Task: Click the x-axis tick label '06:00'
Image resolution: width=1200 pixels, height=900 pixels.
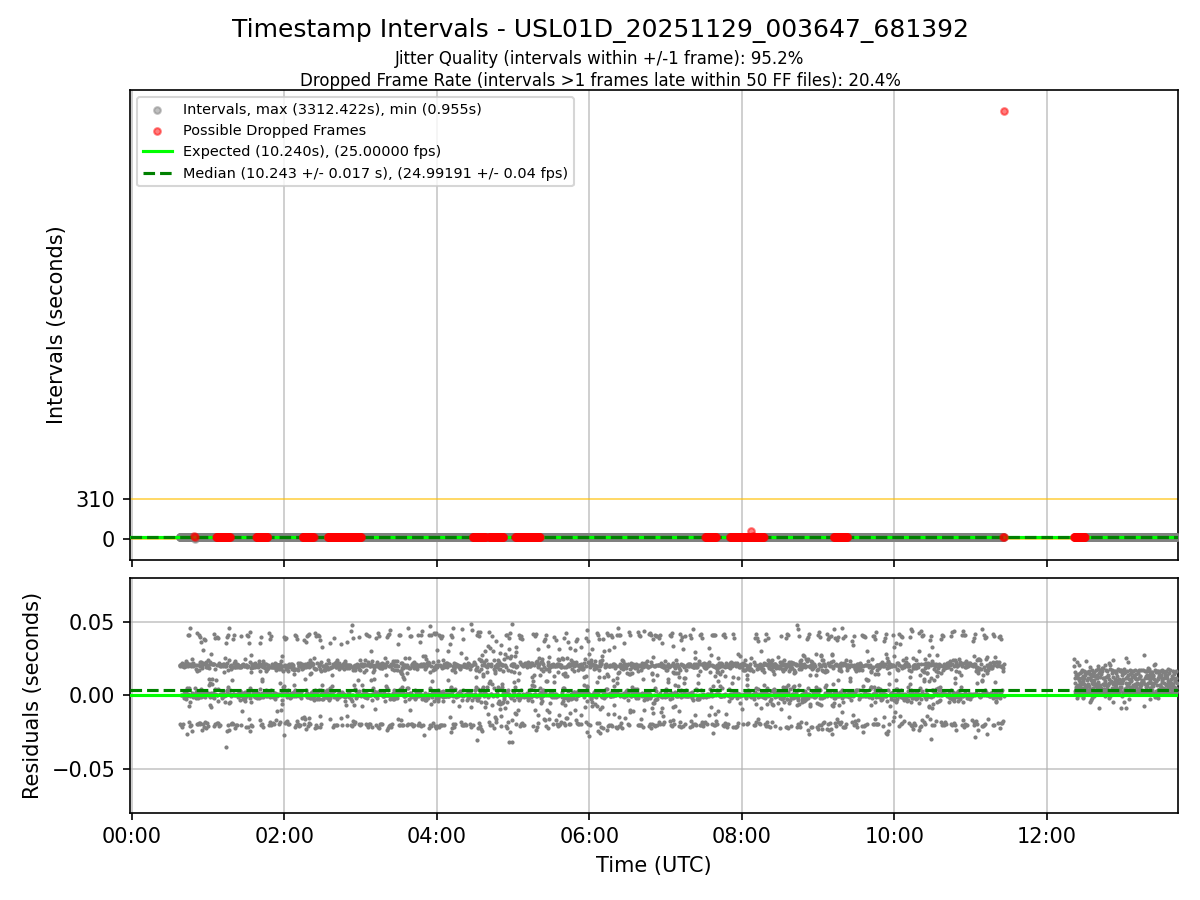Action: (589, 835)
